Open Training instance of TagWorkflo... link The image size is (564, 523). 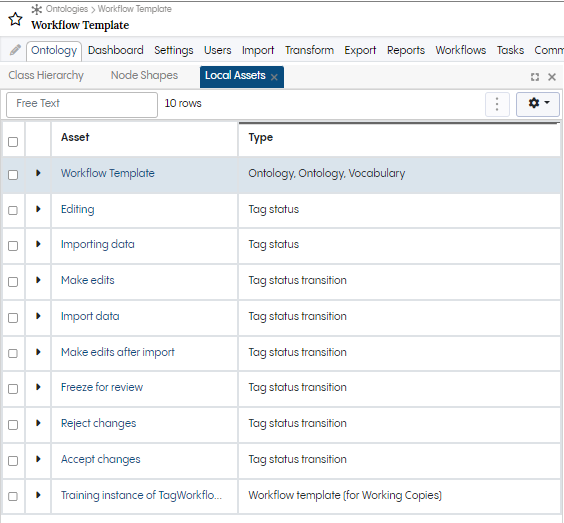pos(141,495)
